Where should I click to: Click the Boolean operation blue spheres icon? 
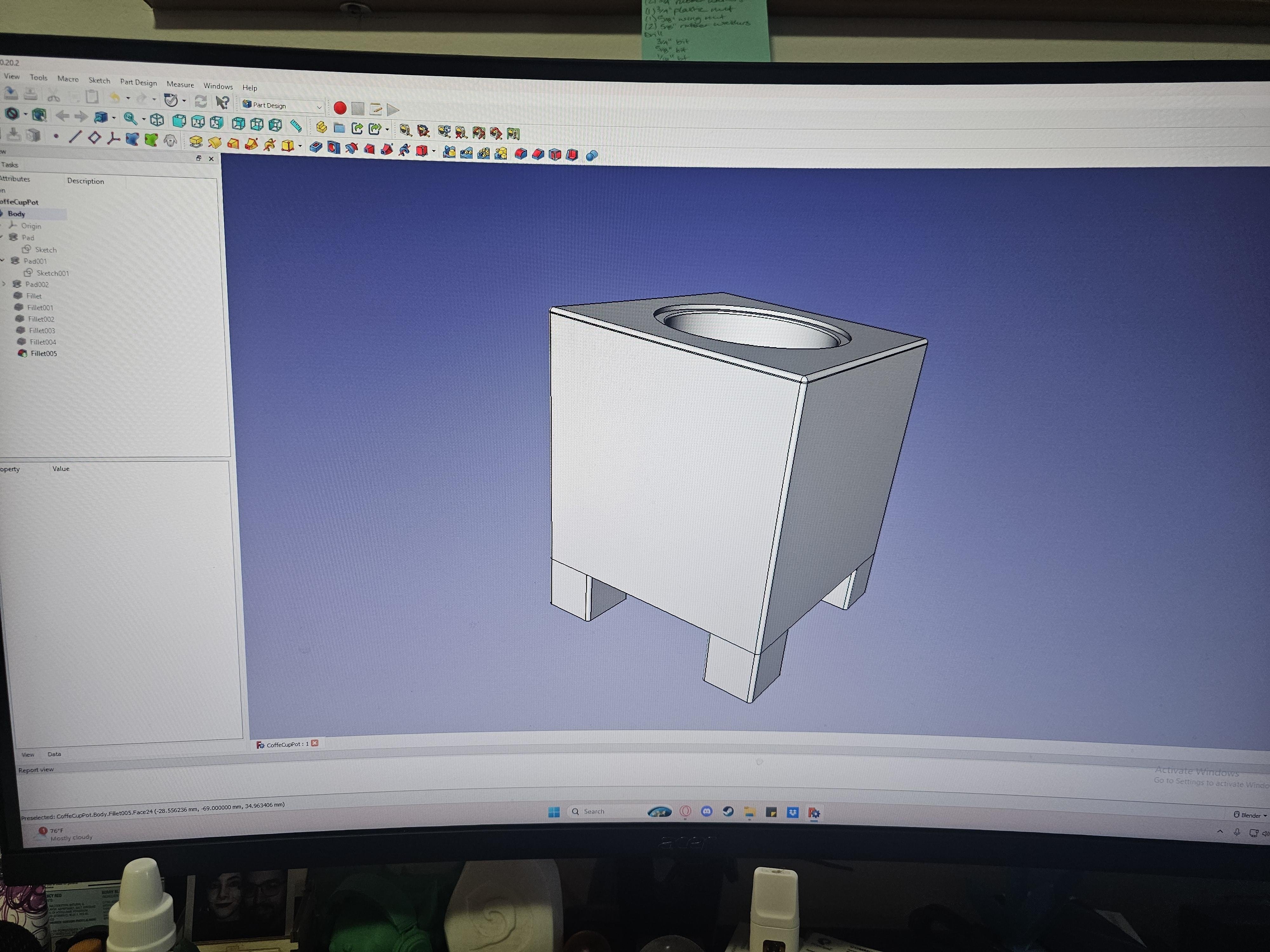click(592, 155)
